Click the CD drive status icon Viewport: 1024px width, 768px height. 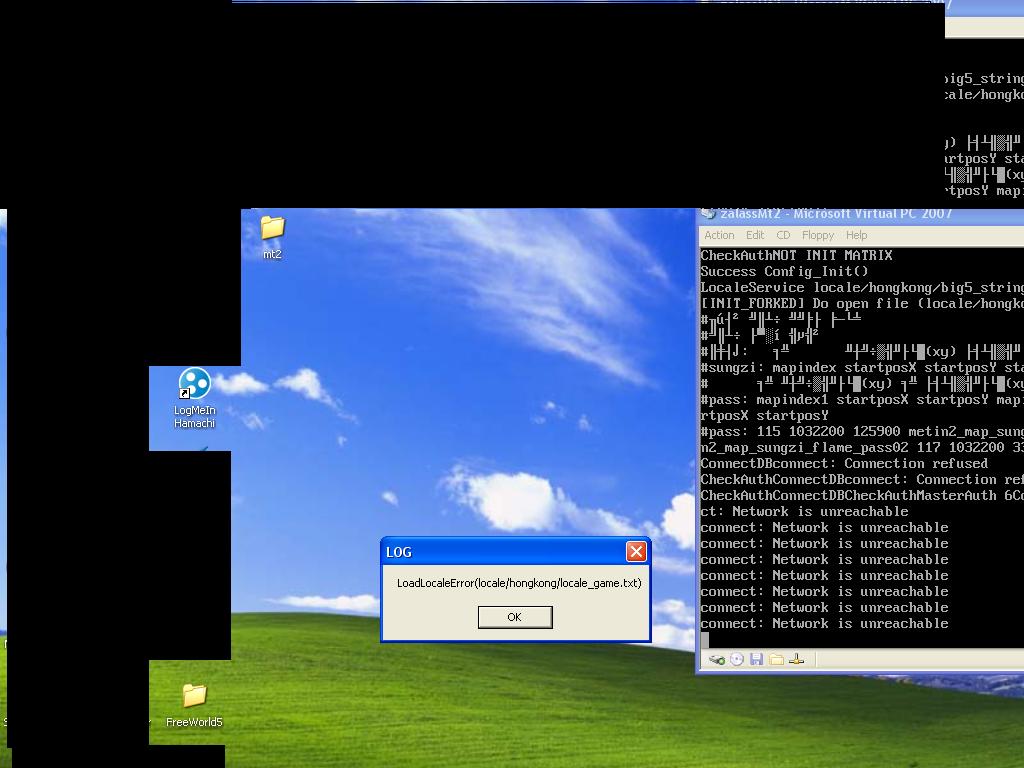click(x=737, y=660)
